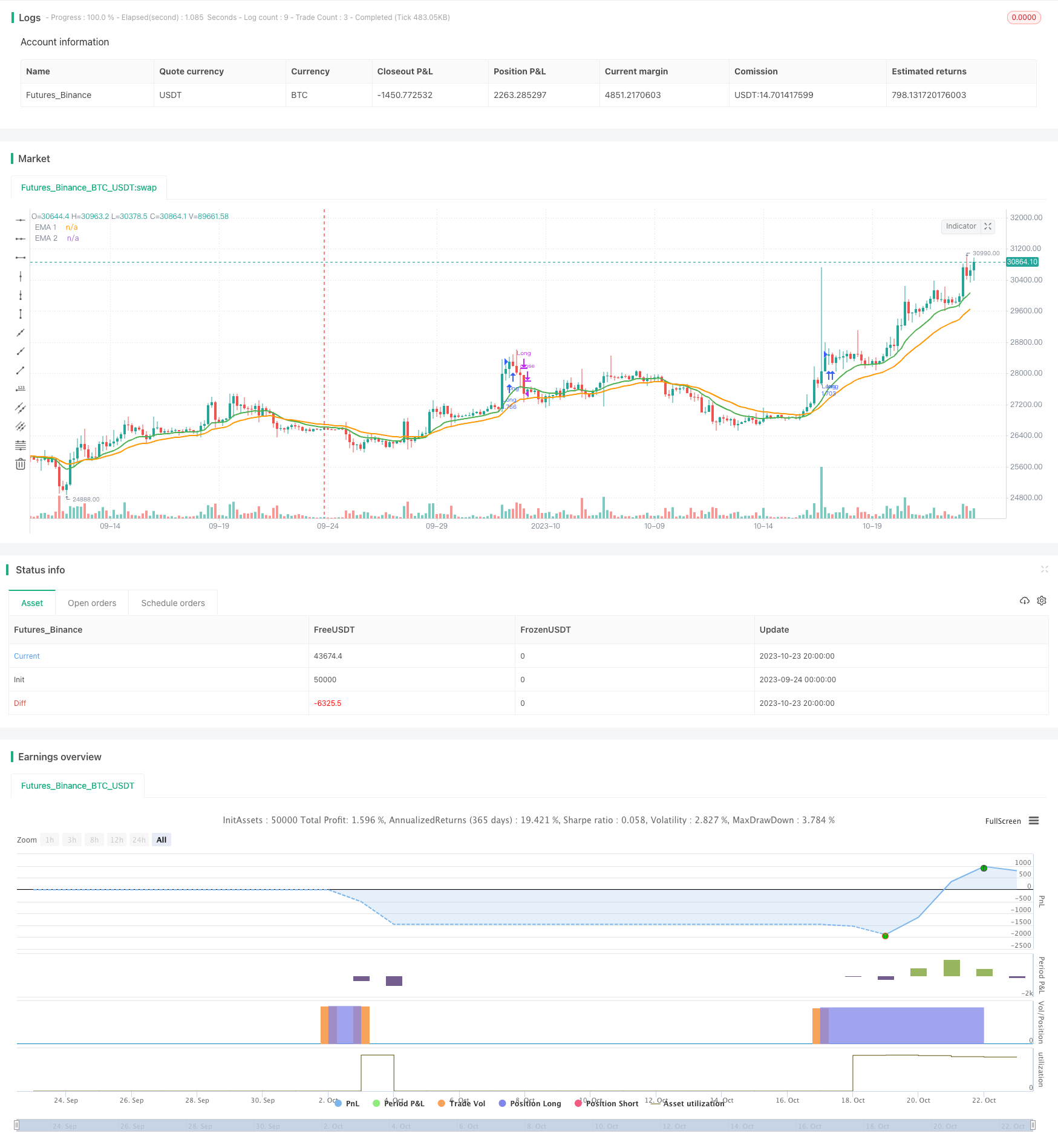Set zoom range to 8h
The image size is (1058, 1148).
click(x=94, y=840)
